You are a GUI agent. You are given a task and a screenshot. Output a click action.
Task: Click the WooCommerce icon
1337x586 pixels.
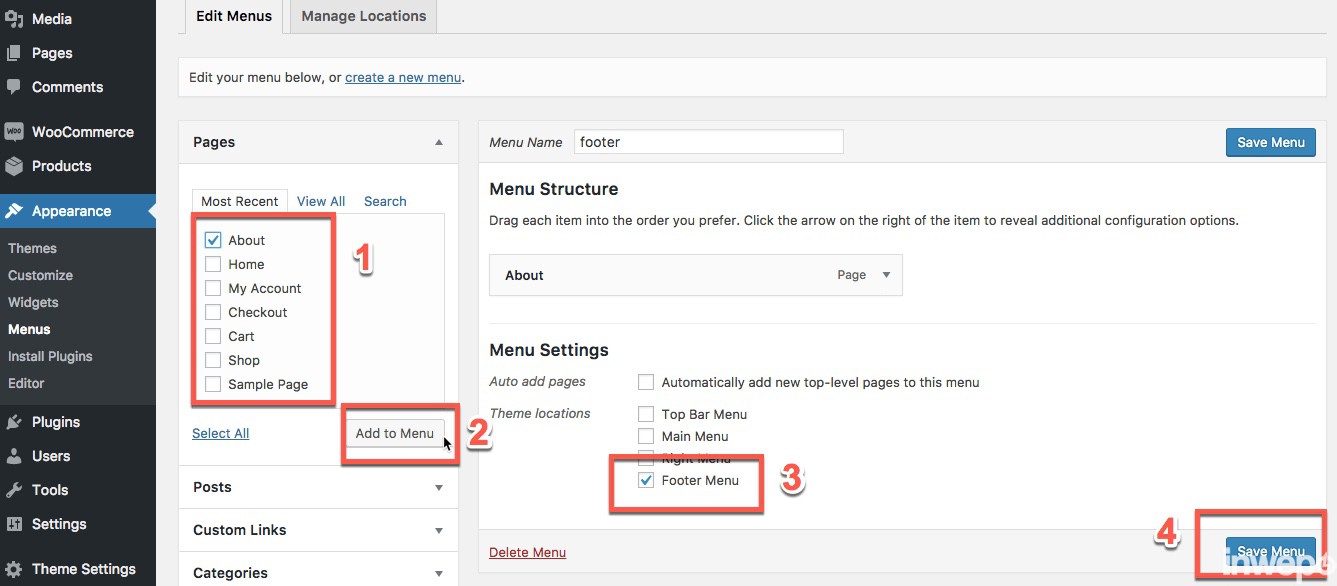click(x=16, y=131)
